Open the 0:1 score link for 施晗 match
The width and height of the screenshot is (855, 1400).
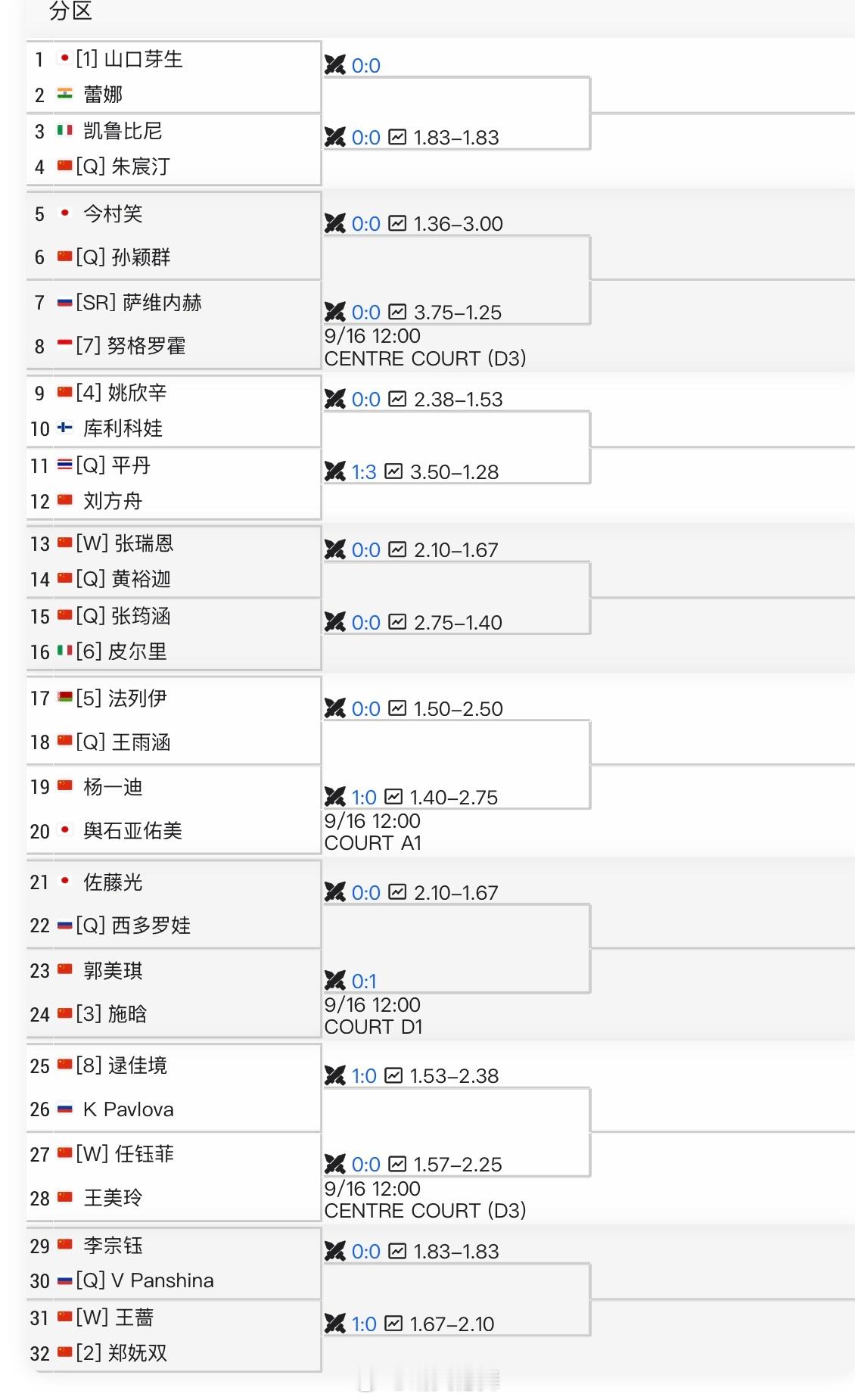[x=364, y=982]
